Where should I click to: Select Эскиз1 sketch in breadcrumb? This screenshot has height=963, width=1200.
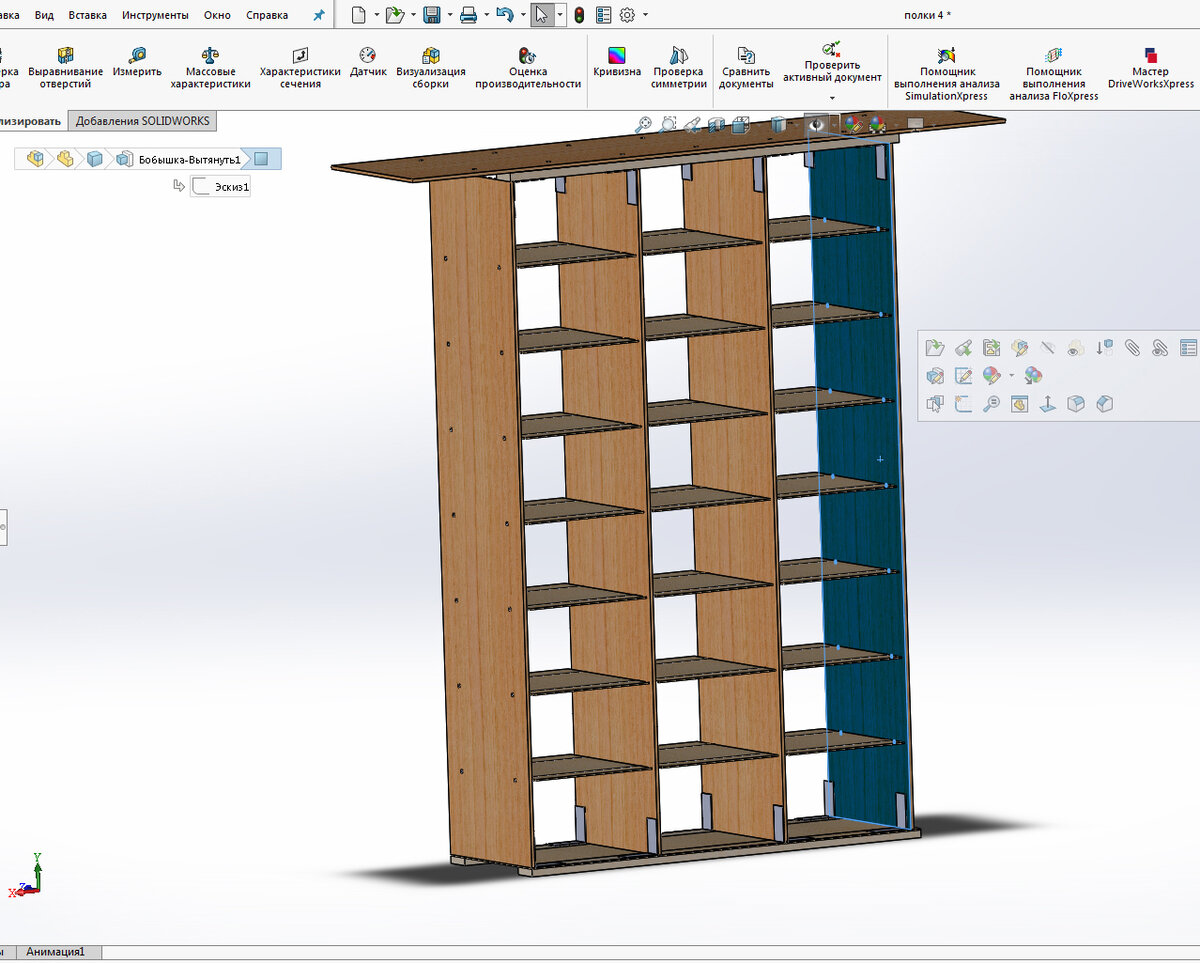(221, 186)
